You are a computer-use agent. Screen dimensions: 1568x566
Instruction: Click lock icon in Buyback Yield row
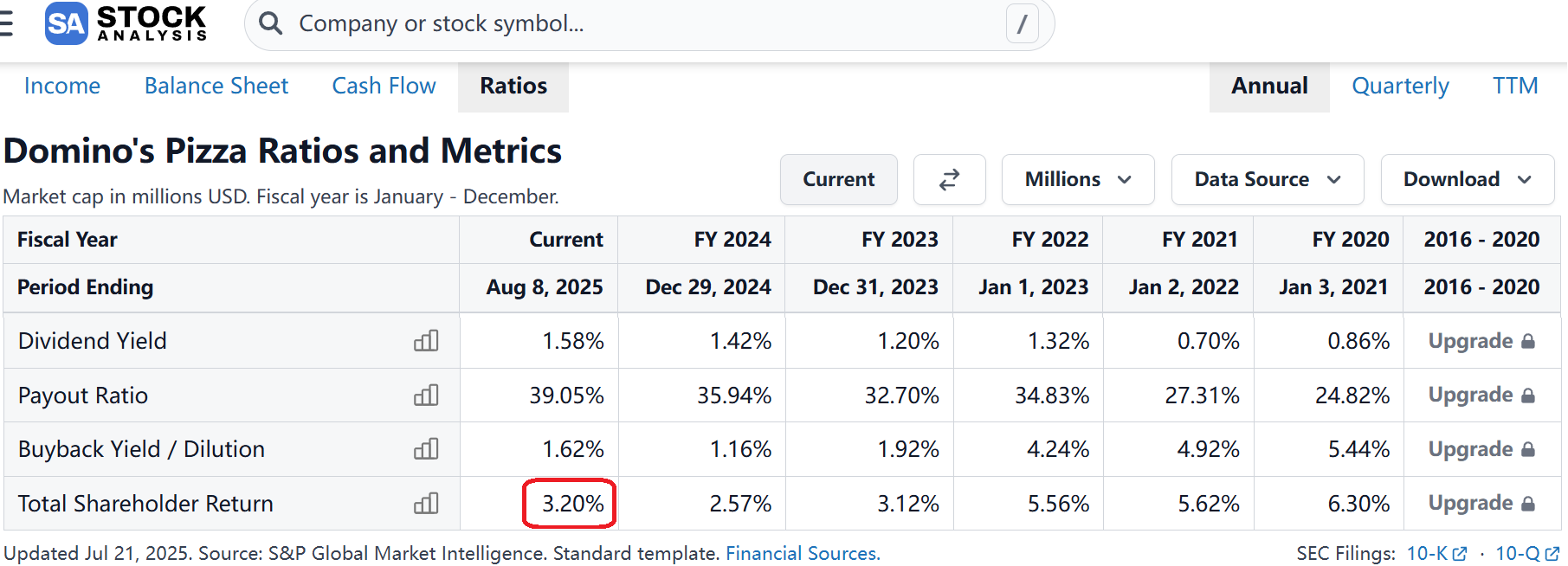pyautogui.click(x=1528, y=449)
